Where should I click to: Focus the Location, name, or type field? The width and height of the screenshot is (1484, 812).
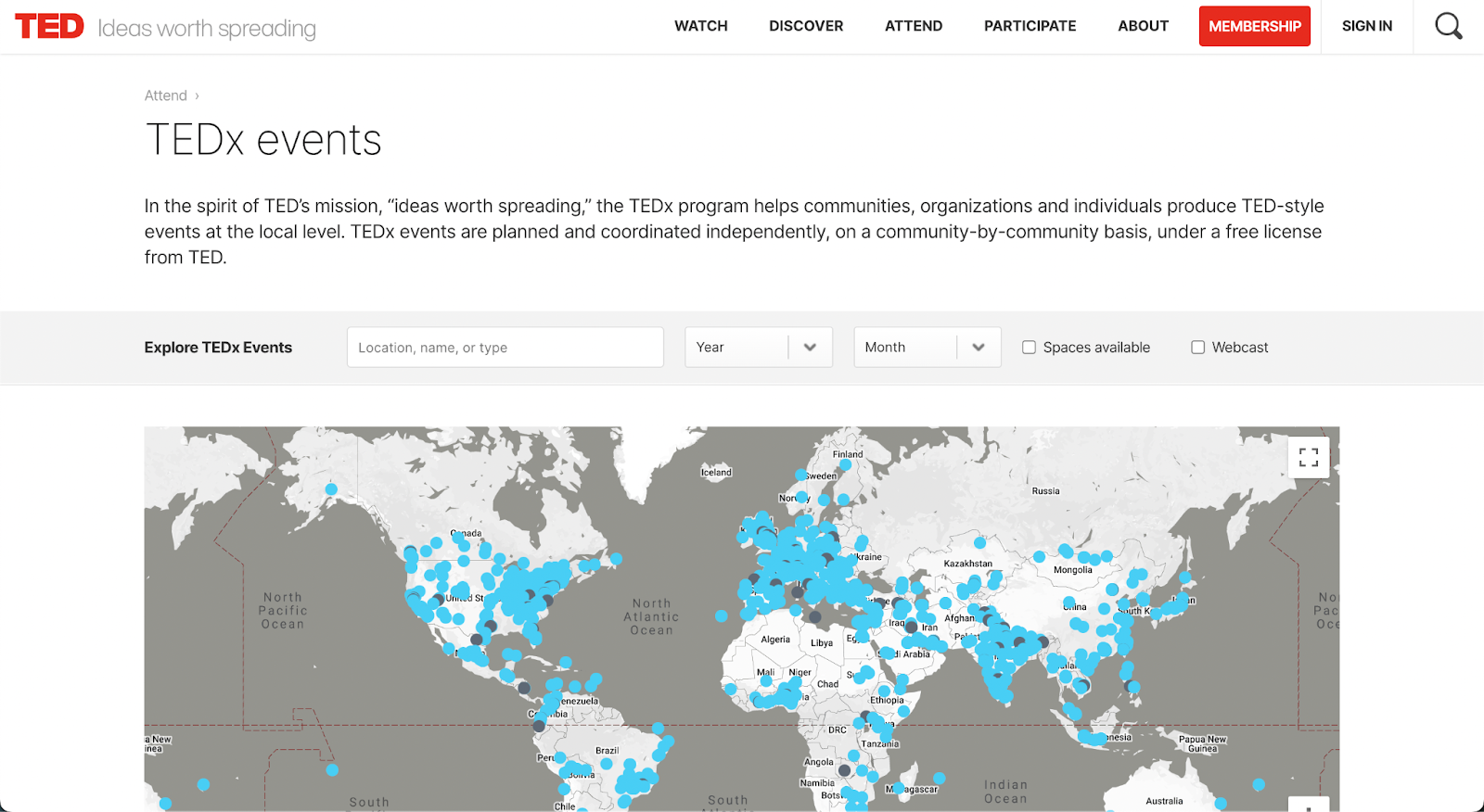coord(505,348)
